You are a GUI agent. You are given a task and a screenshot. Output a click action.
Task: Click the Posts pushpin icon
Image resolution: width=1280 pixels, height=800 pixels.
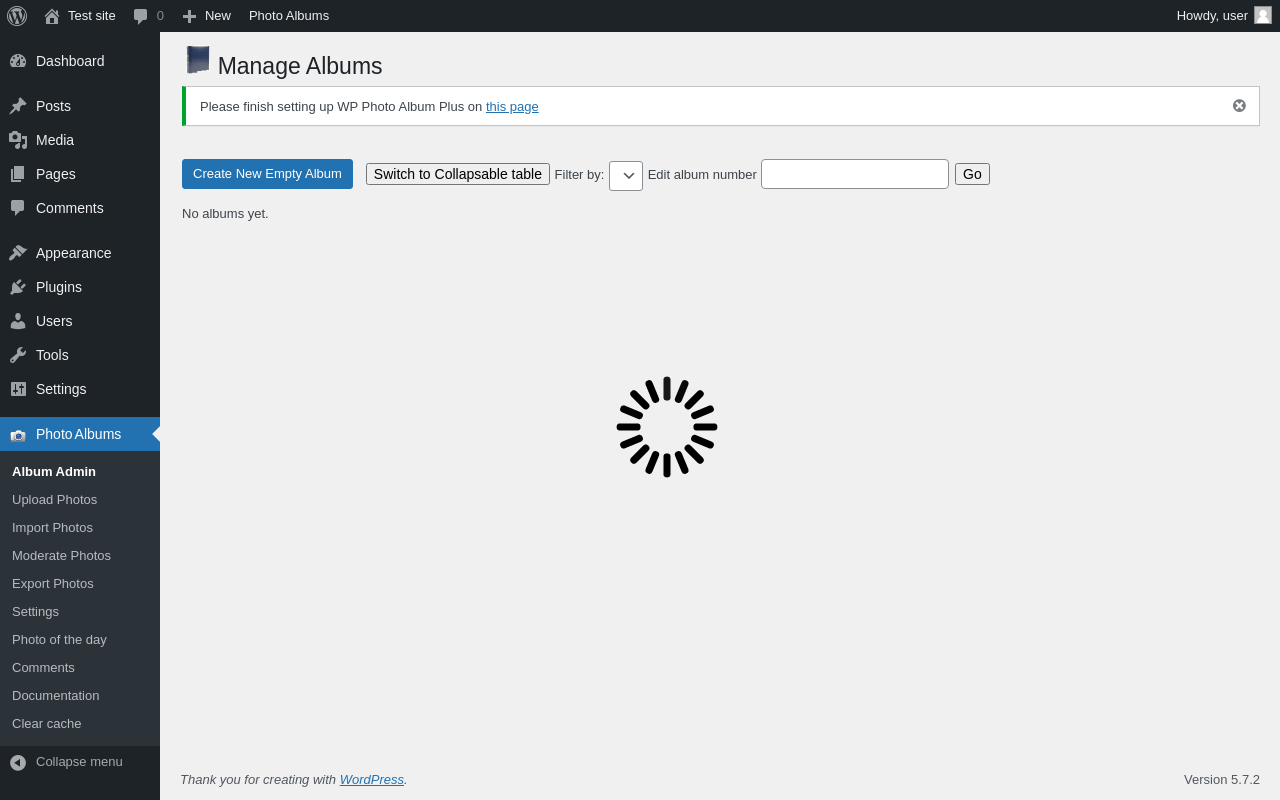click(18, 106)
